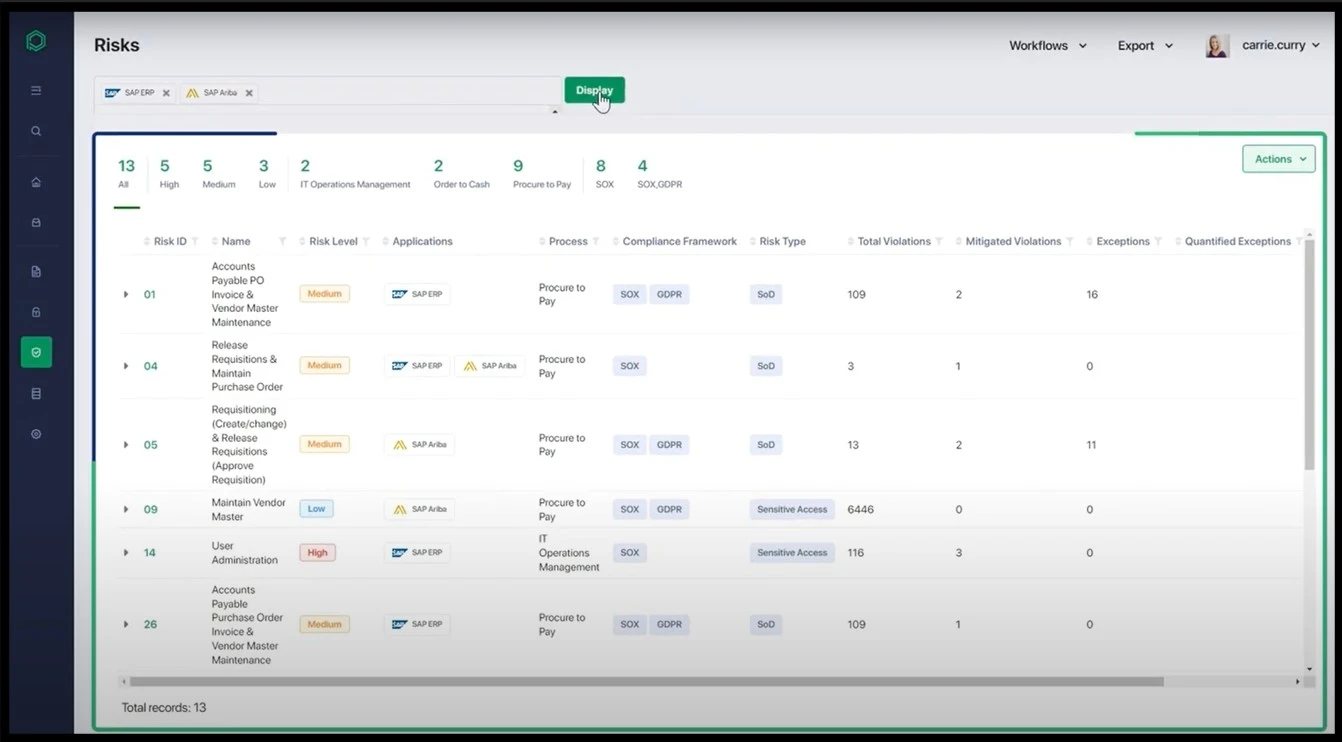
Task: Remove the SAP ERP filter tag
Action: click(165, 92)
